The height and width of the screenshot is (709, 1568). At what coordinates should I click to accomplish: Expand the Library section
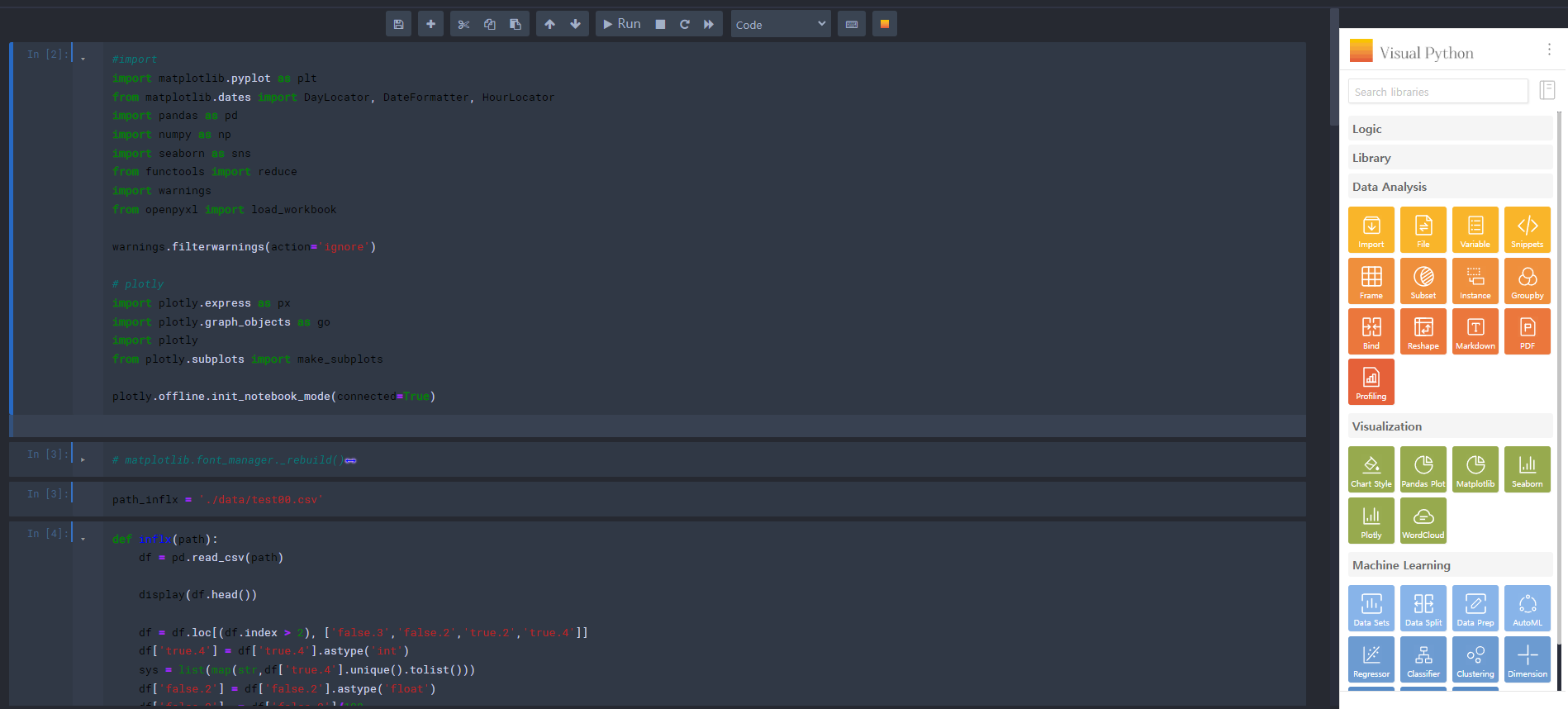pyautogui.click(x=1450, y=158)
